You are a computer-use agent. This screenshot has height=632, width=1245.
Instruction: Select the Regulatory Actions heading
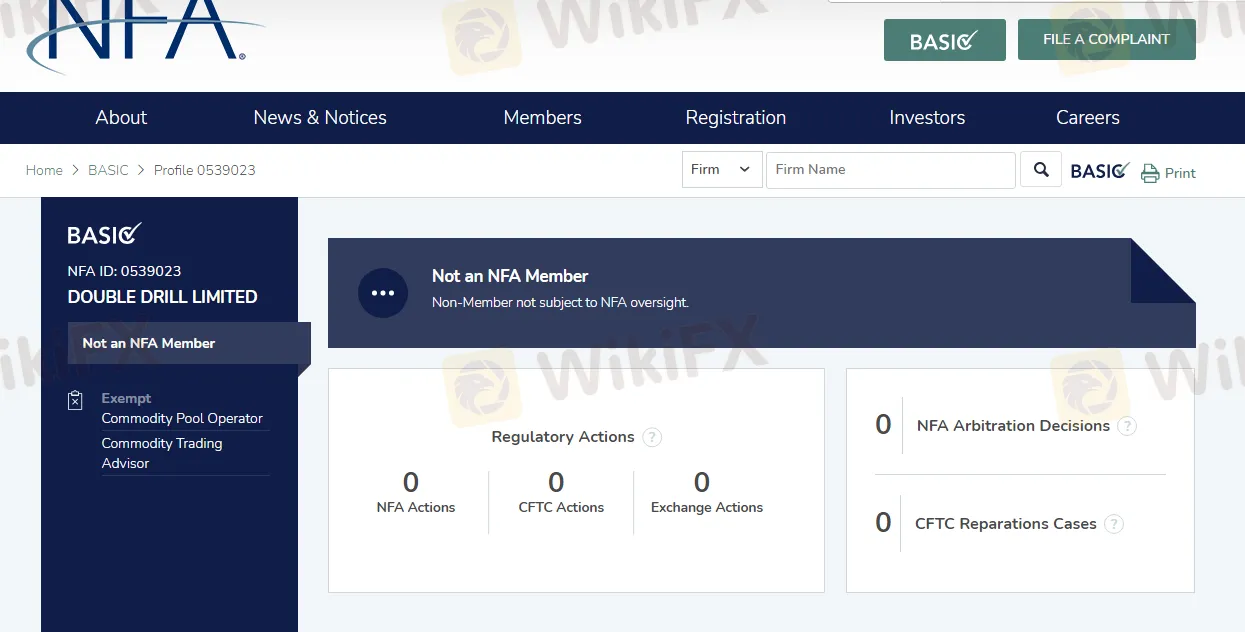563,437
